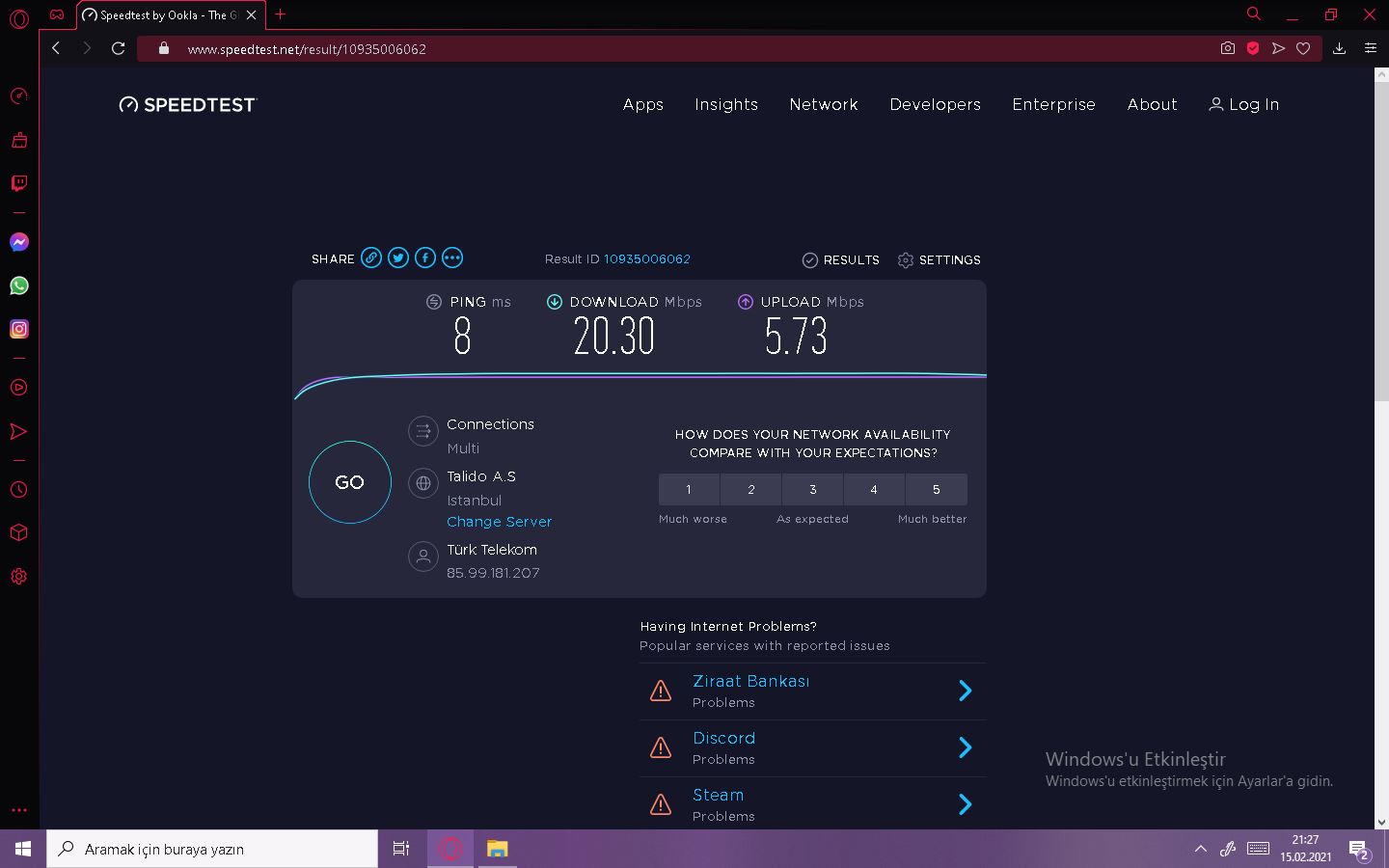Share result on Twitter
The height and width of the screenshot is (868, 1389).
[398, 258]
